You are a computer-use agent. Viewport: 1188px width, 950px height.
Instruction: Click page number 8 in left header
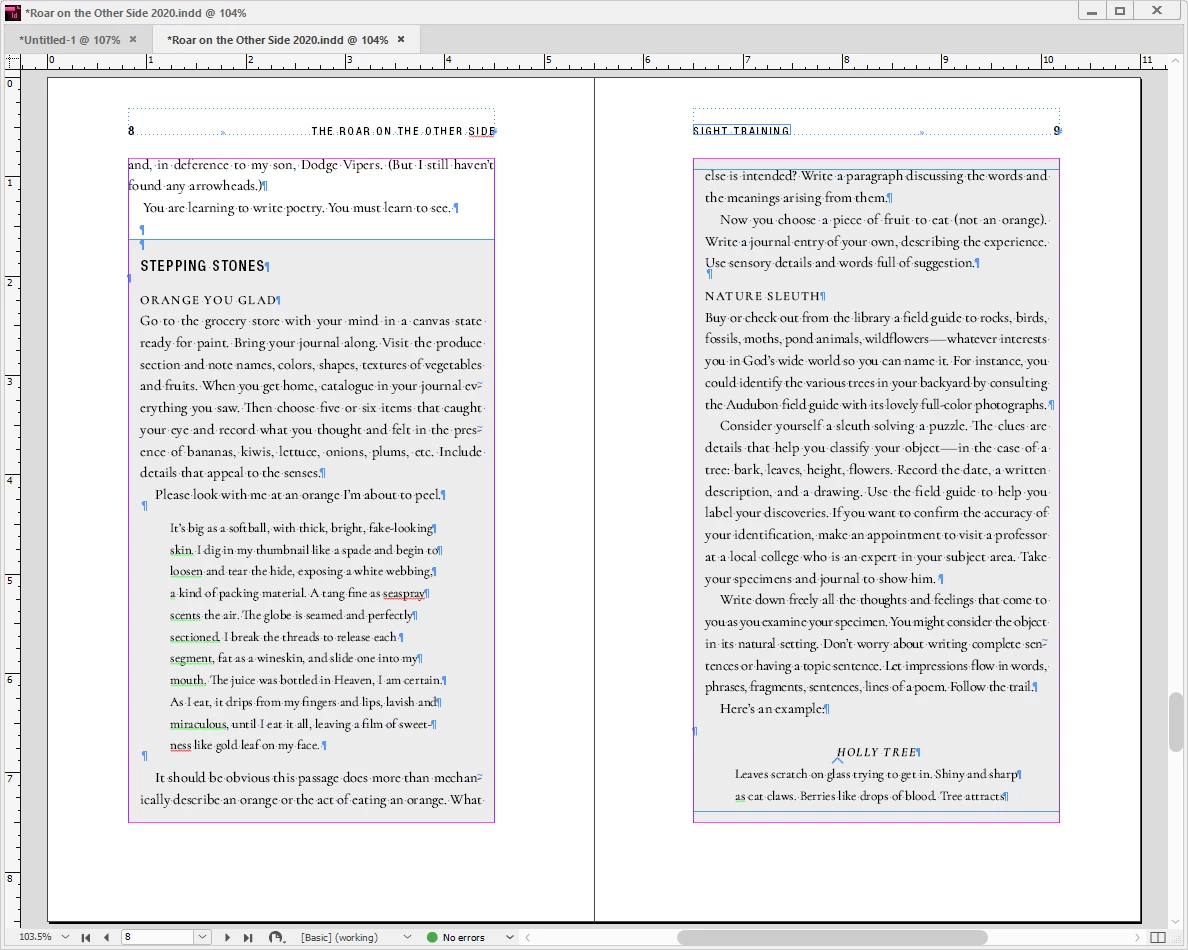(x=131, y=131)
